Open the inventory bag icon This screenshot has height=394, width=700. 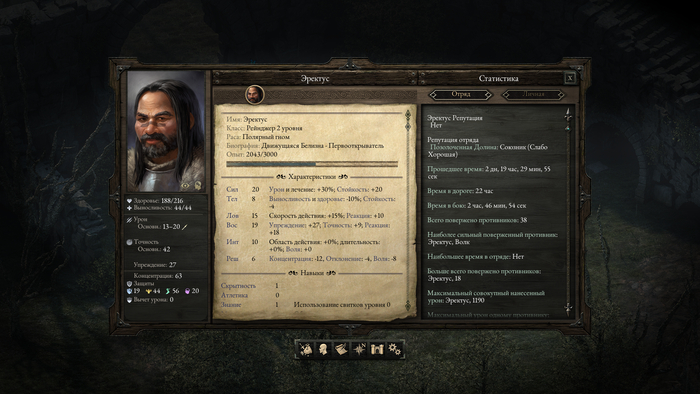click(x=306, y=349)
